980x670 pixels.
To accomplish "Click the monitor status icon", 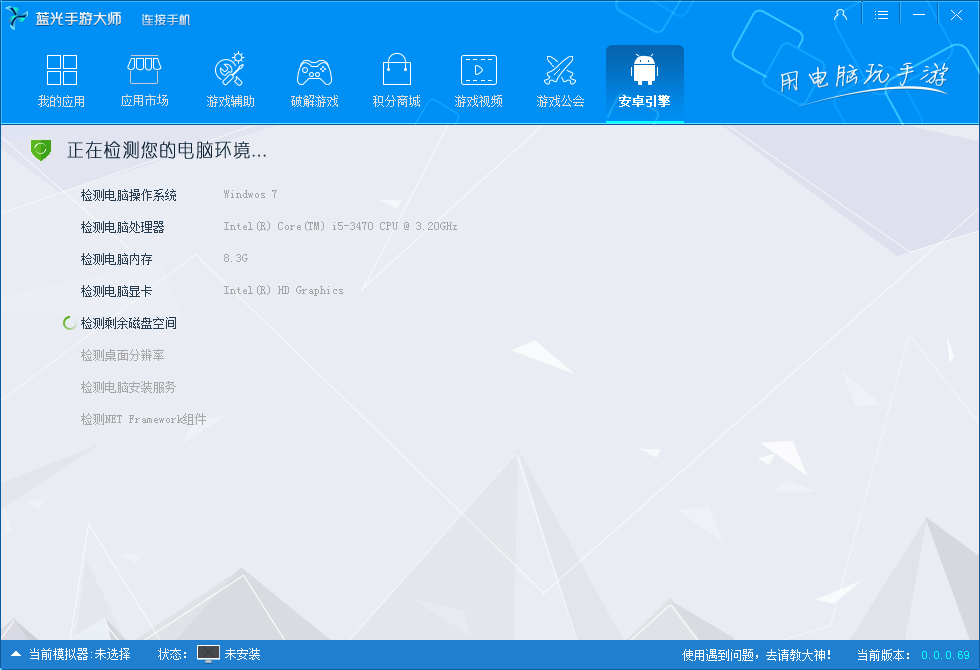I will coord(208,654).
